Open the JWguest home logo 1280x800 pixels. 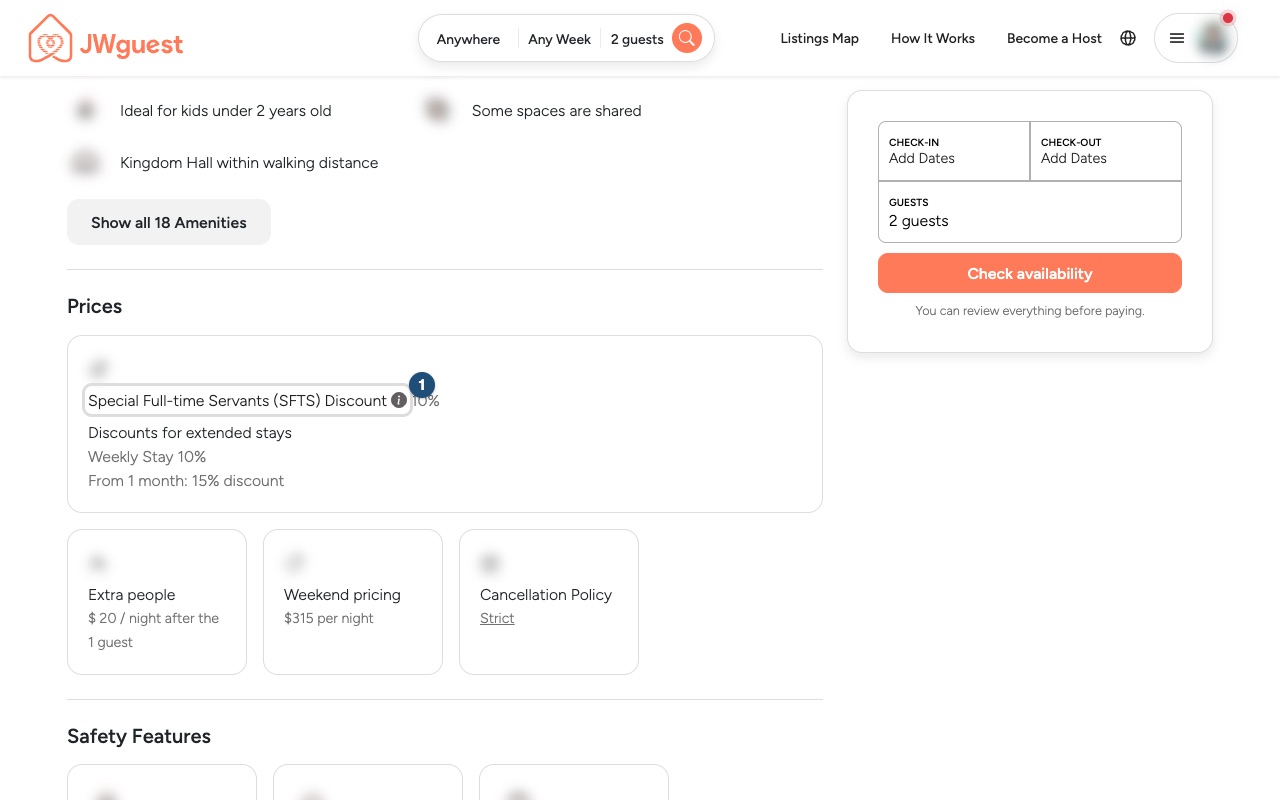click(x=106, y=39)
